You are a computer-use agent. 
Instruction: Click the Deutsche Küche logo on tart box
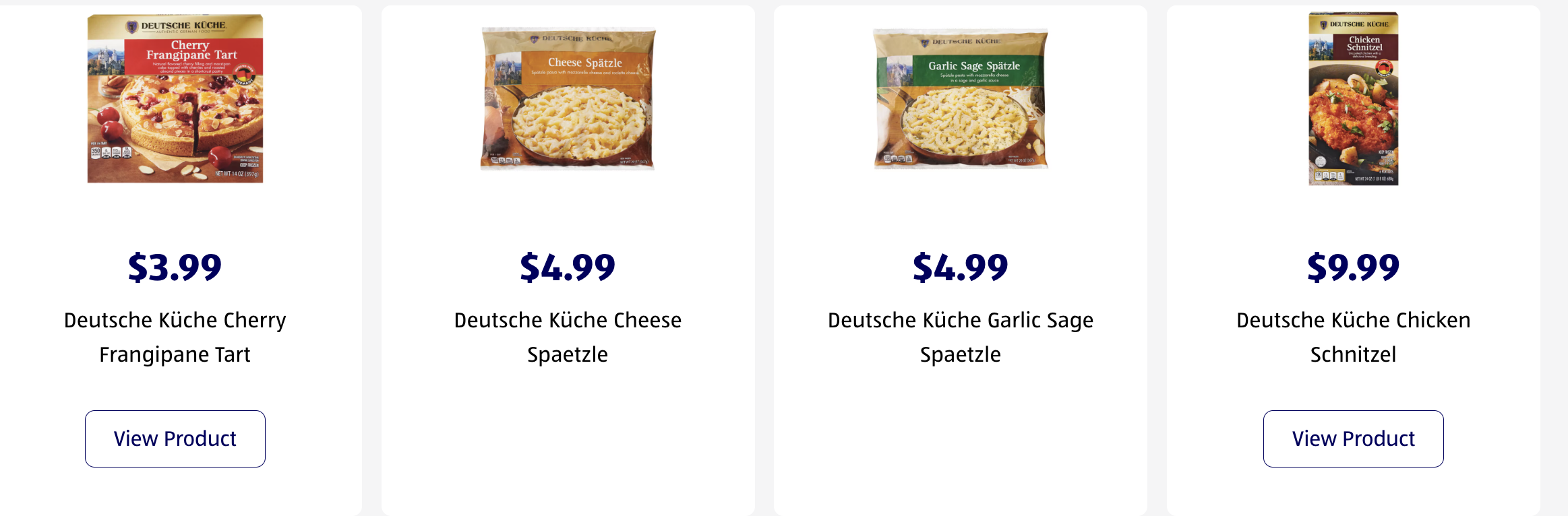[x=177, y=26]
